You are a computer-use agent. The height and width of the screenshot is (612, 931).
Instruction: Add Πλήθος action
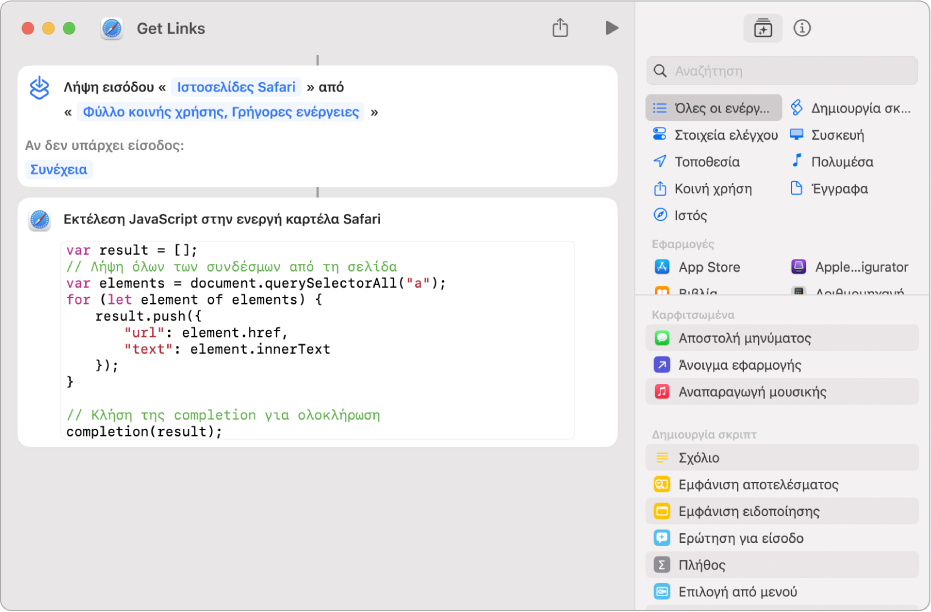pos(782,565)
